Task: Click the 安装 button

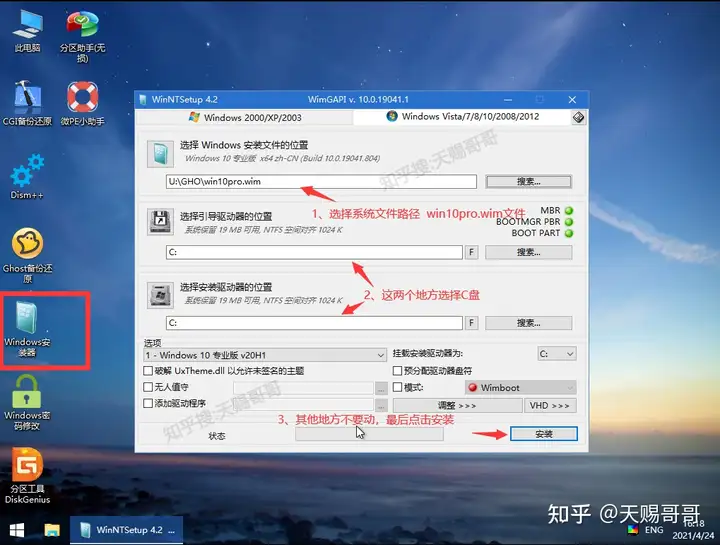Action: [544, 434]
